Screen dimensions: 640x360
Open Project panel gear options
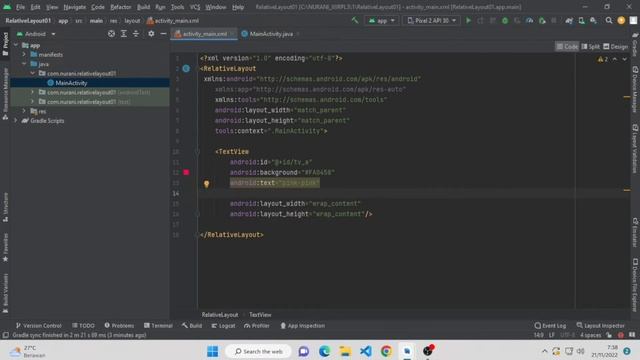pos(151,34)
